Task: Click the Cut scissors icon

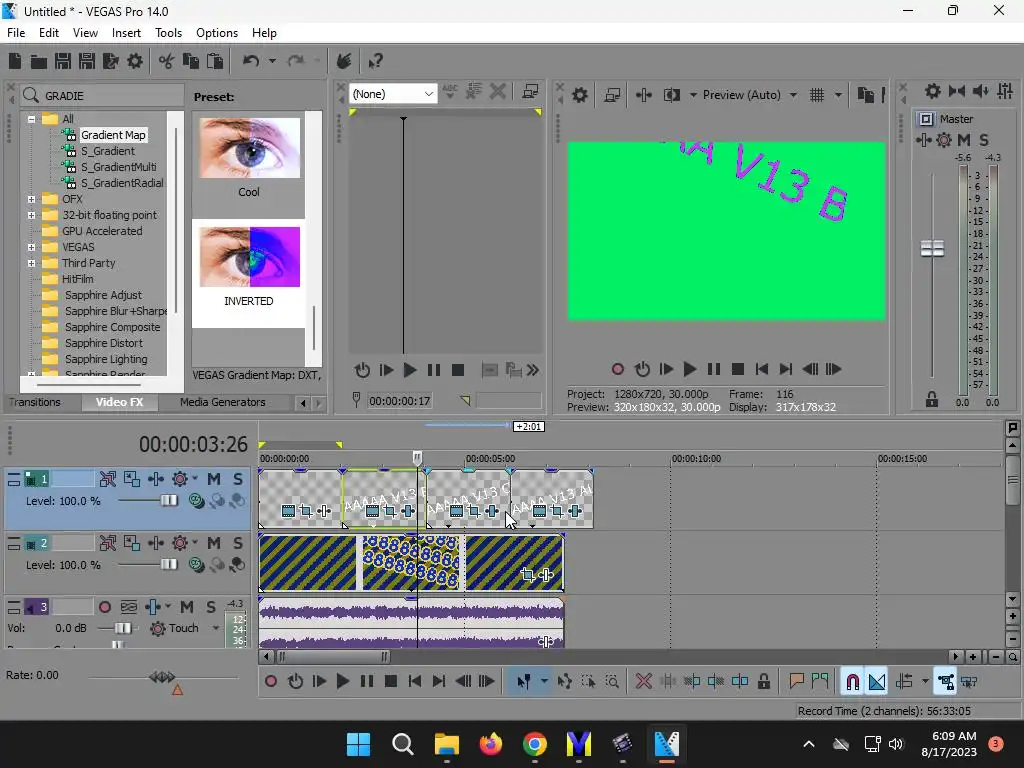Action: [x=167, y=61]
